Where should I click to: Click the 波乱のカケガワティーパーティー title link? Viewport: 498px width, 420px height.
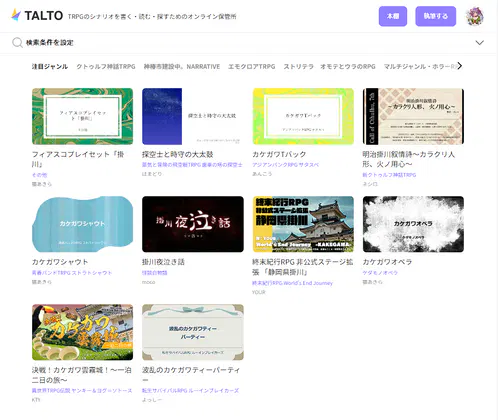[x=191, y=375]
